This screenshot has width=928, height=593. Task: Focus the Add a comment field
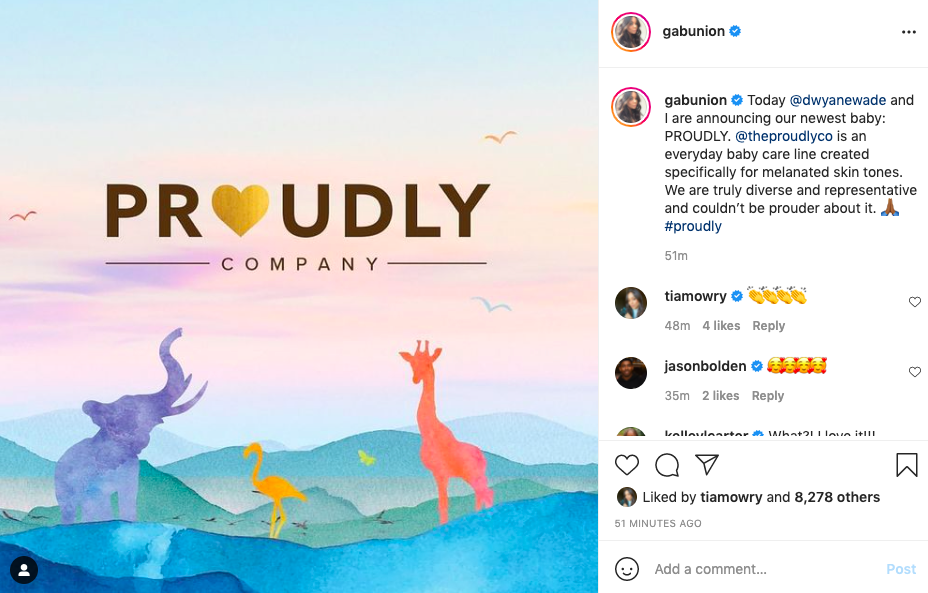point(763,569)
